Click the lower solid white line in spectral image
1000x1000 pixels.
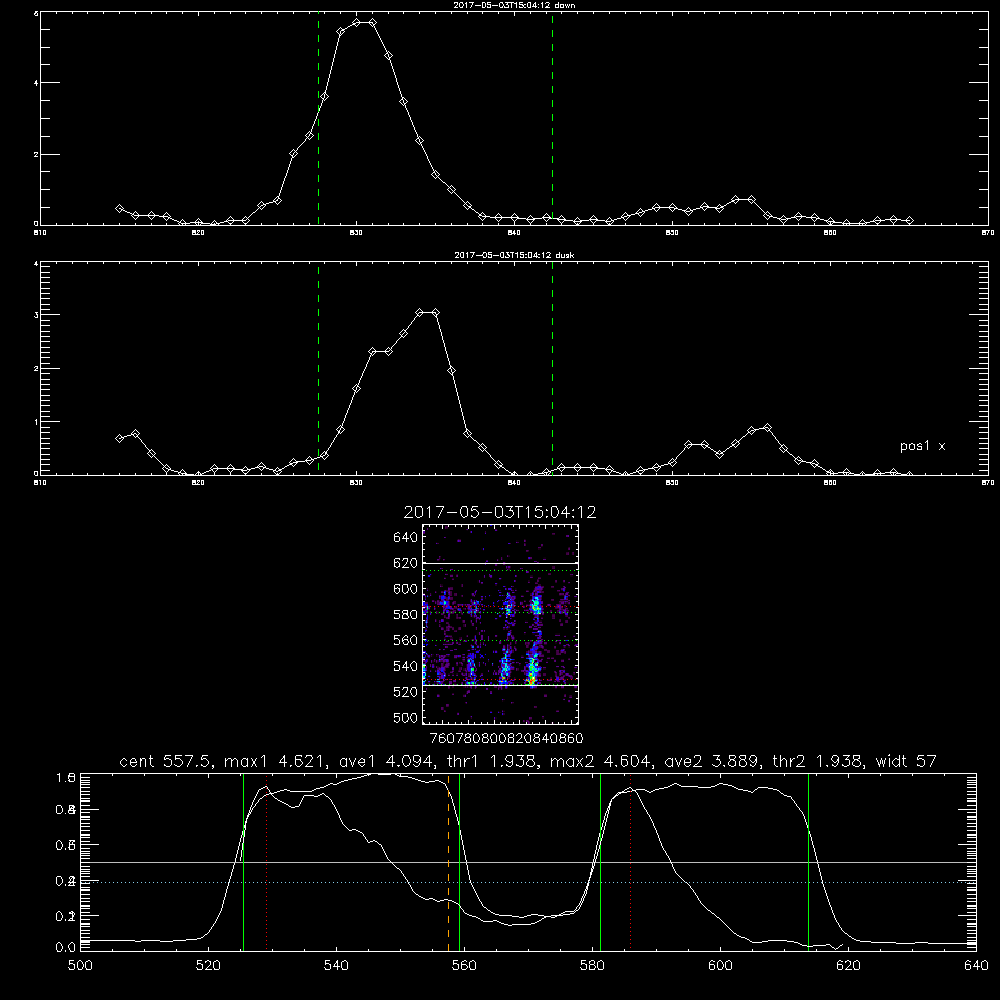[x=500, y=686]
